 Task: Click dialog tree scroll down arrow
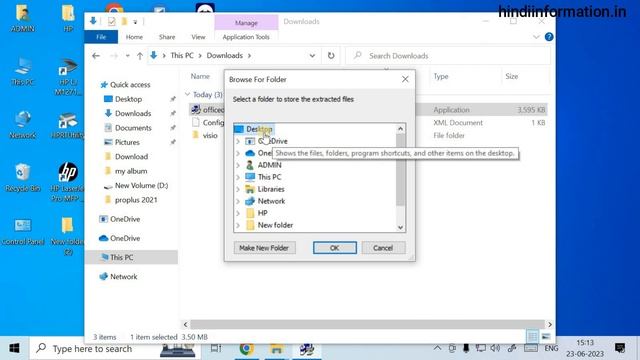coord(400,227)
